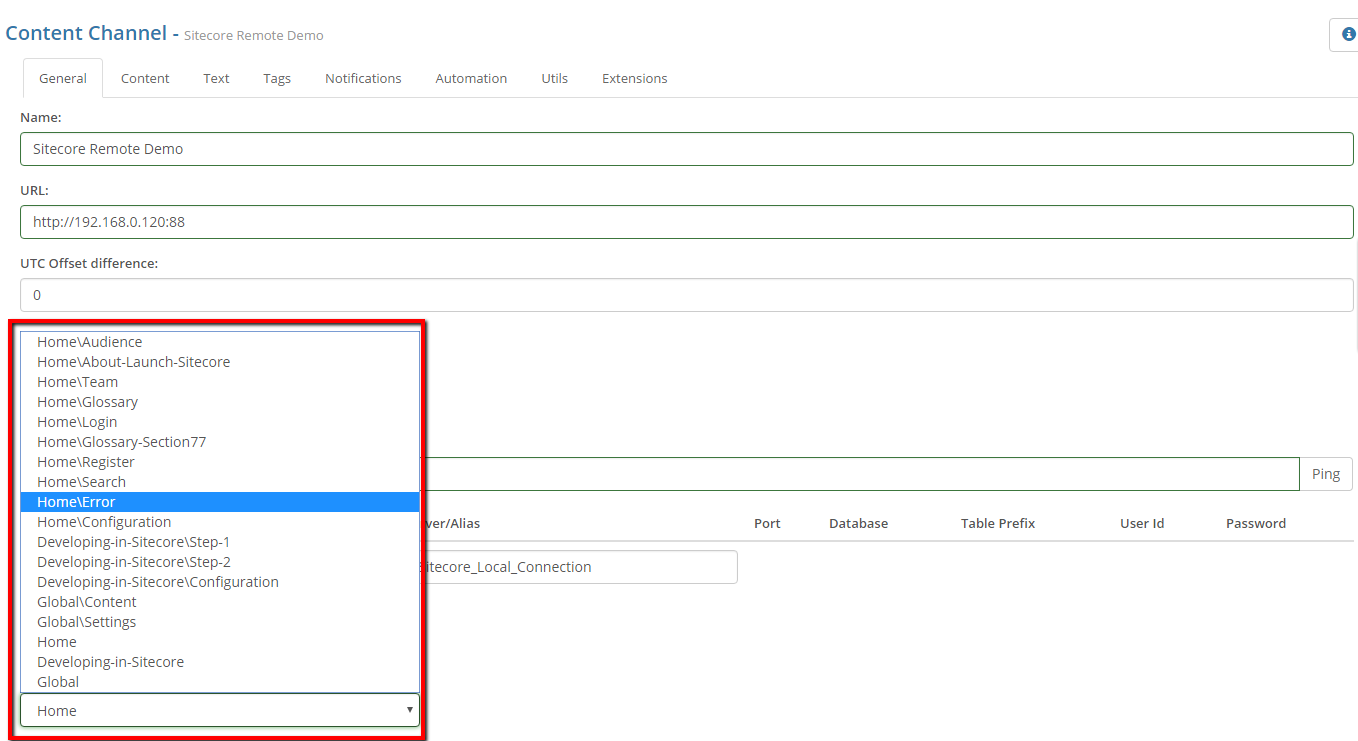Click the Sitecore_Local_Connection server field

pos(578,567)
